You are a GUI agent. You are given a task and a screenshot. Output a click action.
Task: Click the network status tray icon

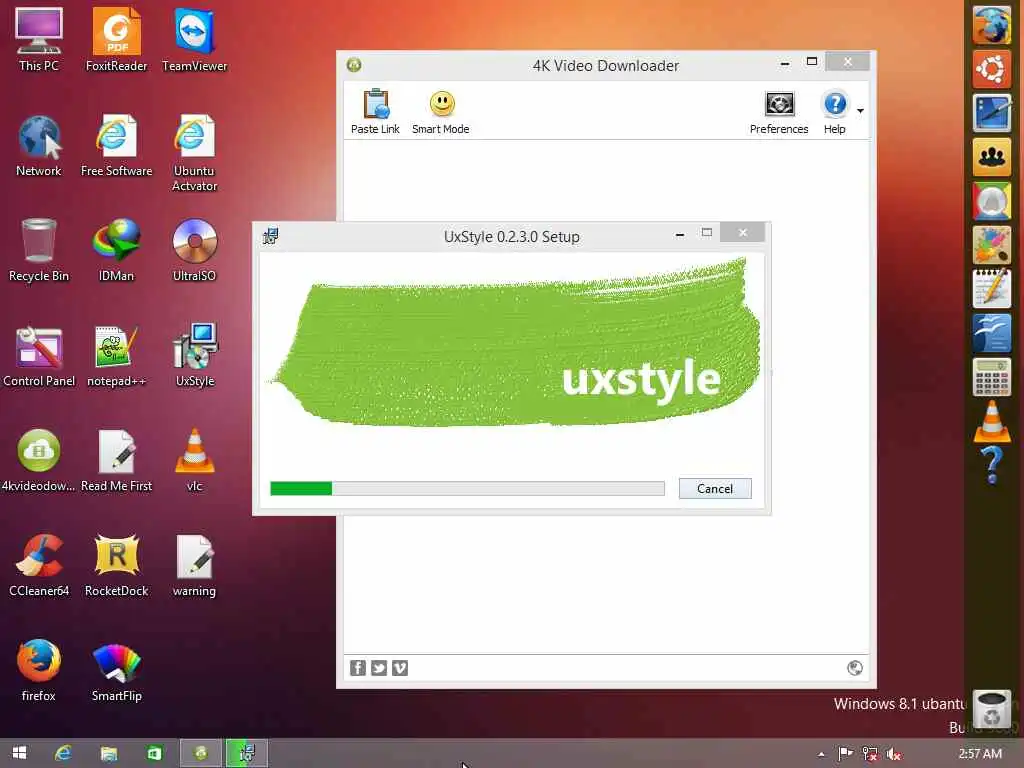869,754
